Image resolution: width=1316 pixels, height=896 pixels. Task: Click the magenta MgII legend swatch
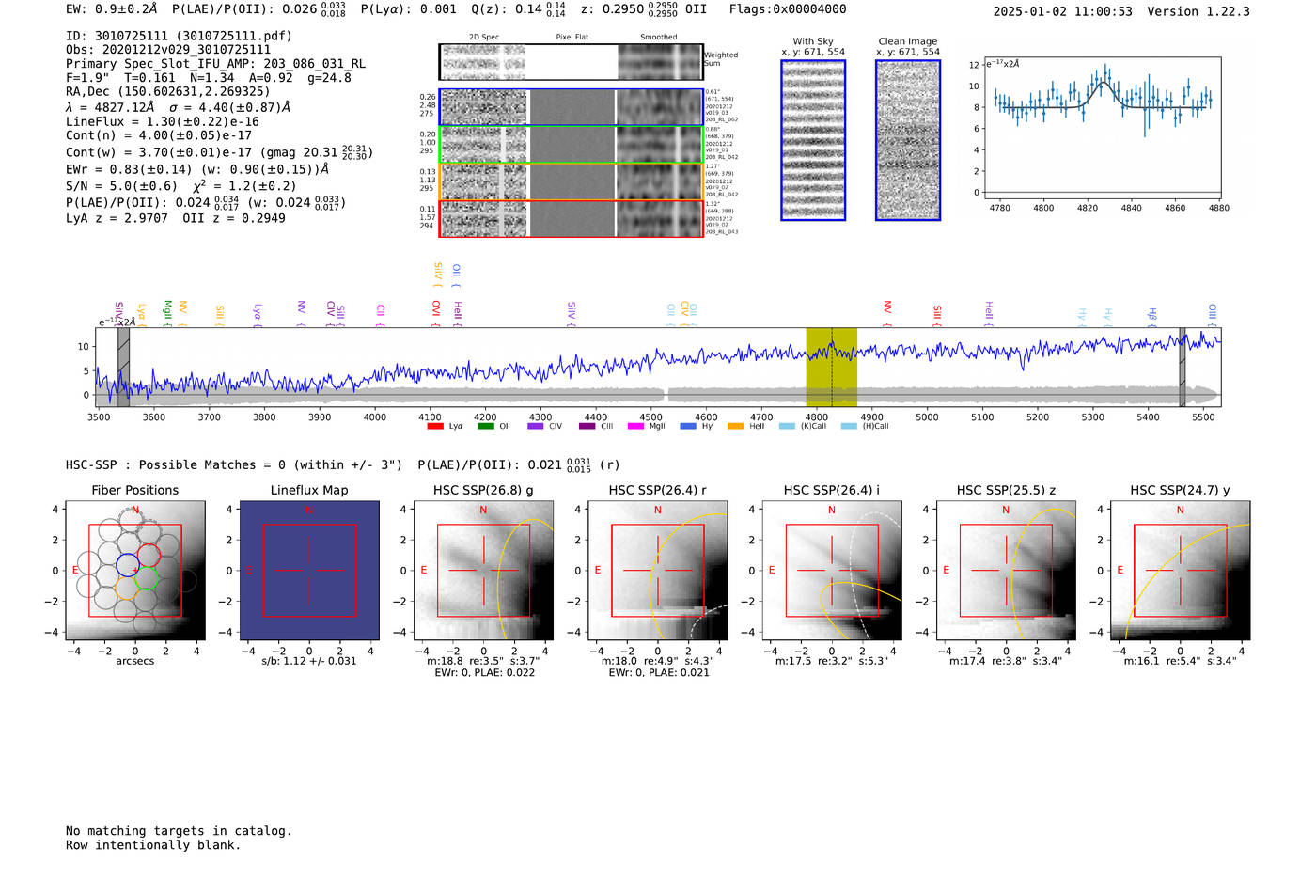pos(634,427)
